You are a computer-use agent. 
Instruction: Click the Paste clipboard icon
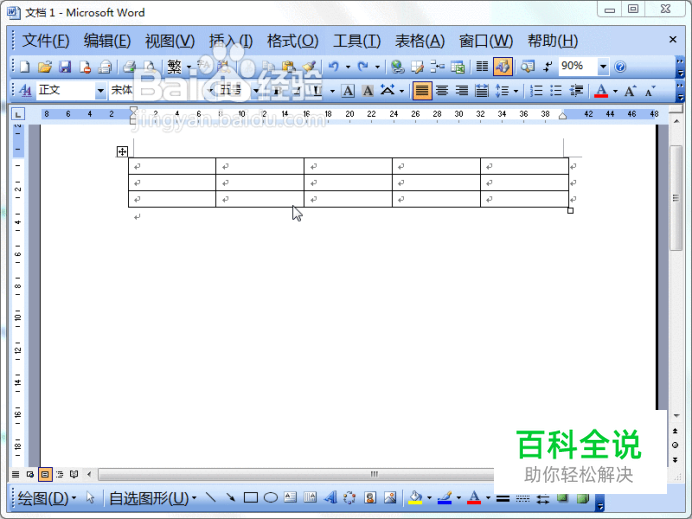(x=288, y=67)
